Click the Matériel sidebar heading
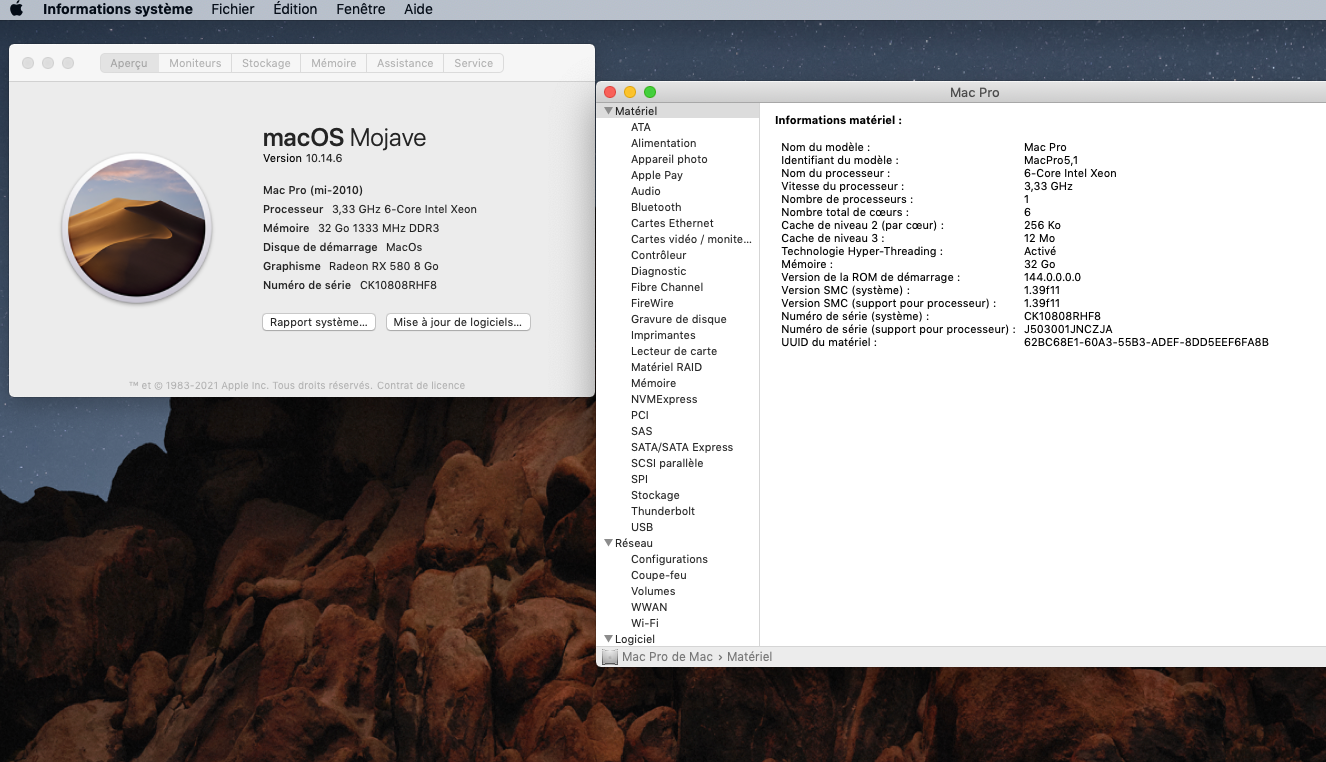 pos(636,111)
